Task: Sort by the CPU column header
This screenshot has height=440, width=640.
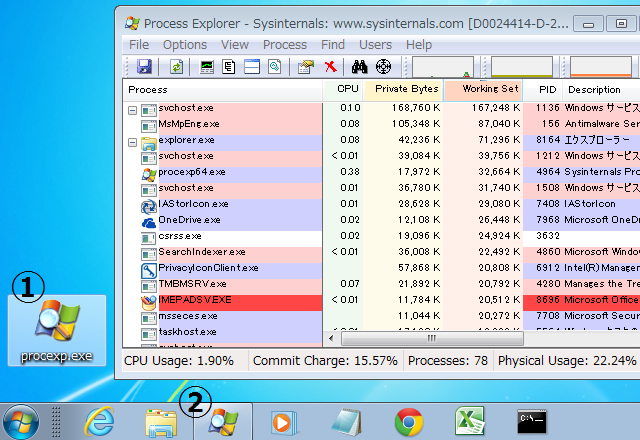Action: [343, 90]
